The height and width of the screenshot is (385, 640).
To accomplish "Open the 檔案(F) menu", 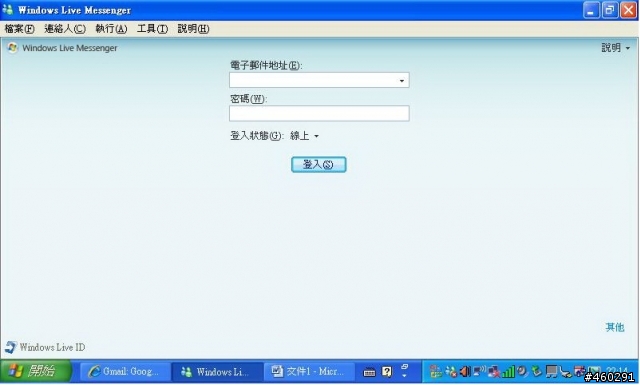I will point(19,29).
